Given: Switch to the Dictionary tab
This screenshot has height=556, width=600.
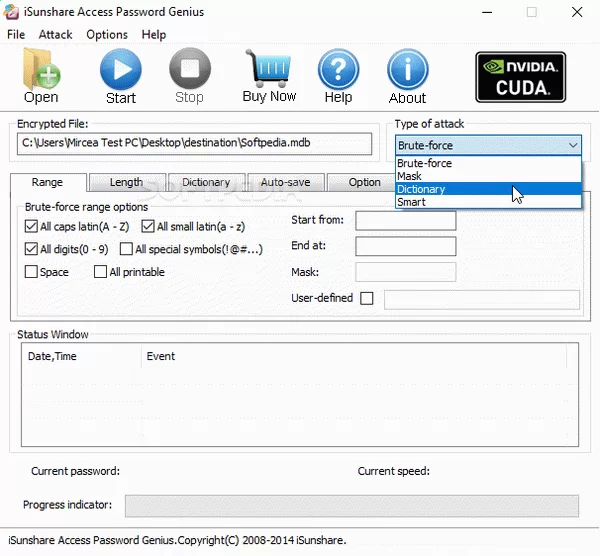Looking at the screenshot, I should pyautogui.click(x=206, y=183).
